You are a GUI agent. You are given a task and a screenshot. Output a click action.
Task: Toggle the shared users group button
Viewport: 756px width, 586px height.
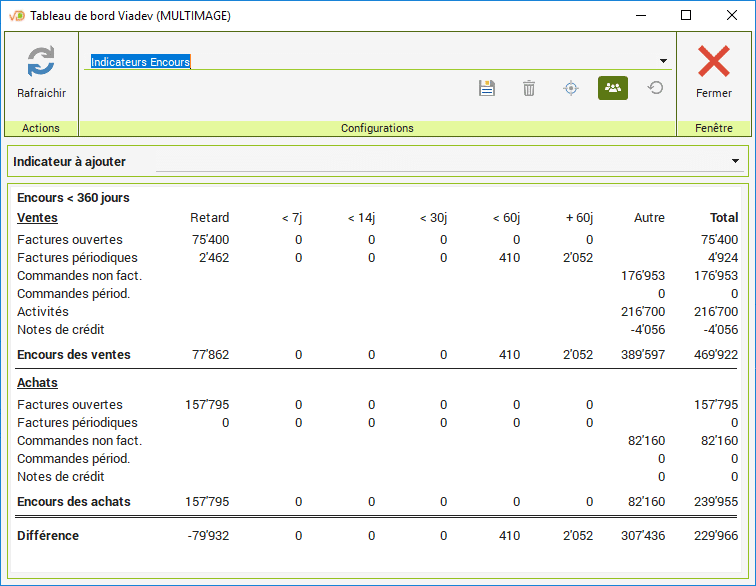coord(613,88)
